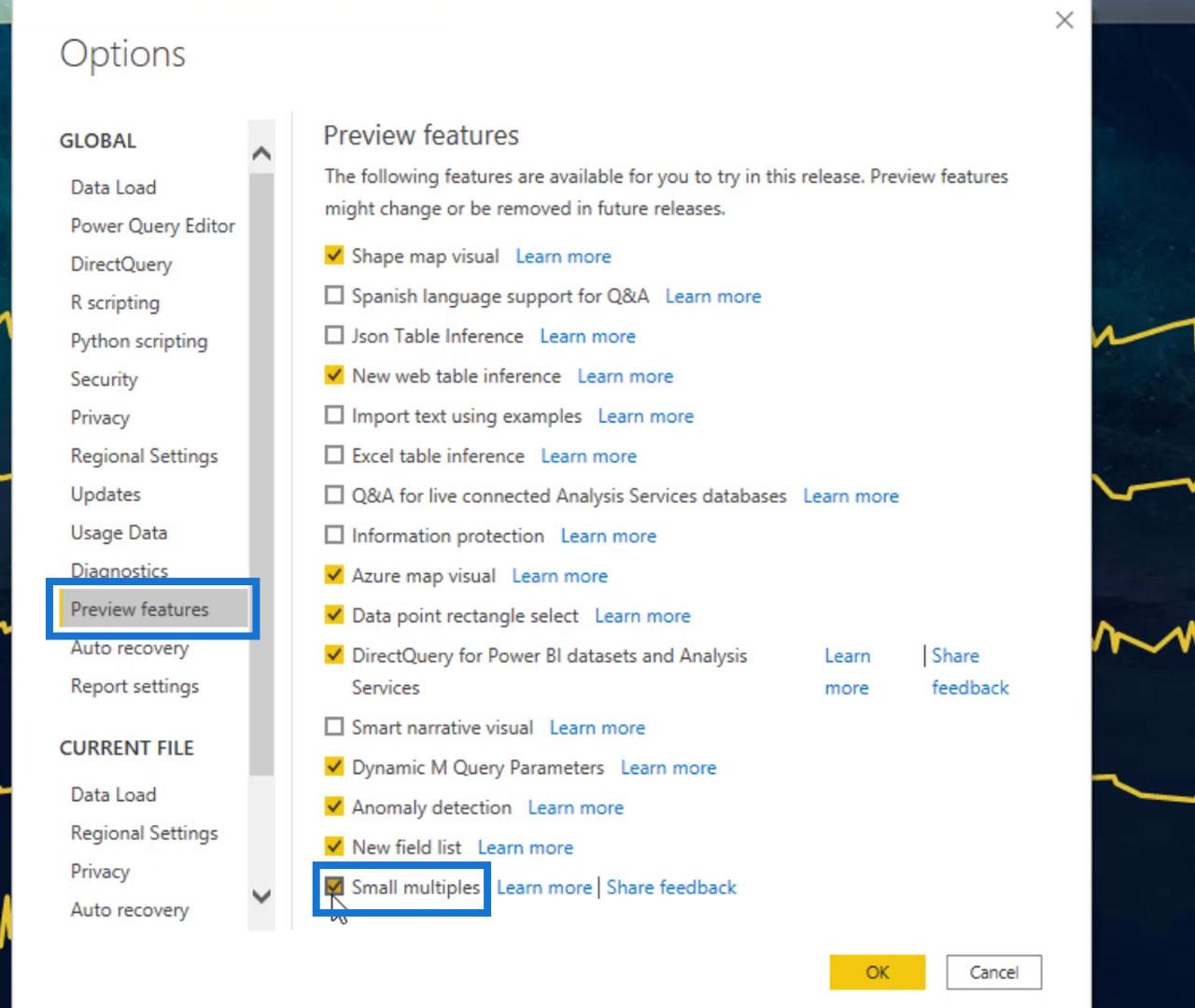Toggle Azure map visual checkbox
Image resolution: width=1195 pixels, height=1008 pixels.
pyautogui.click(x=333, y=575)
